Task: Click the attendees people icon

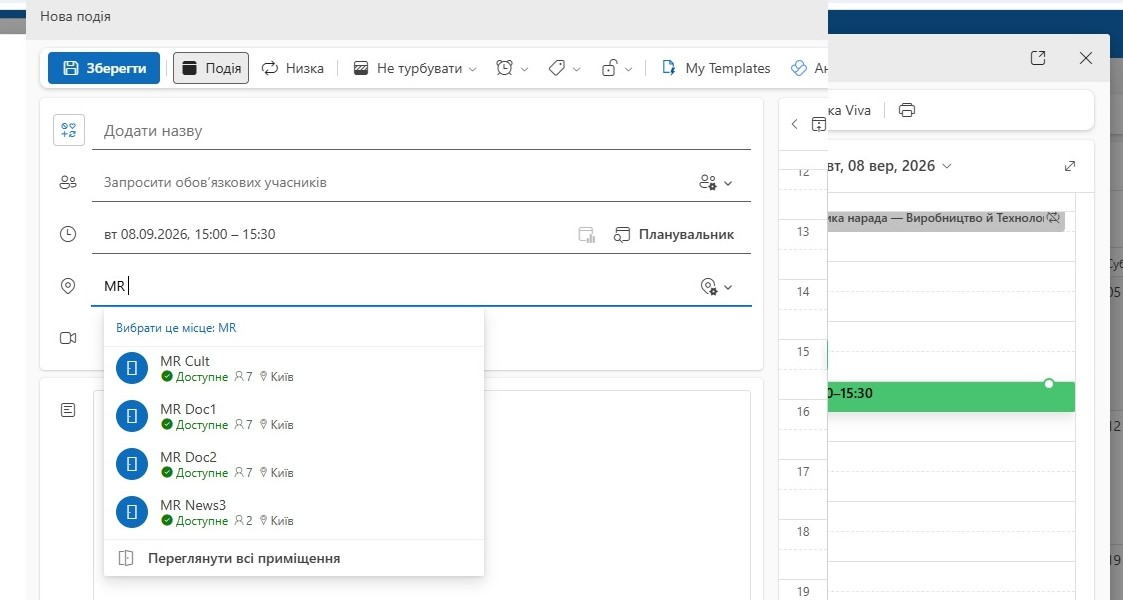Action: point(68,183)
